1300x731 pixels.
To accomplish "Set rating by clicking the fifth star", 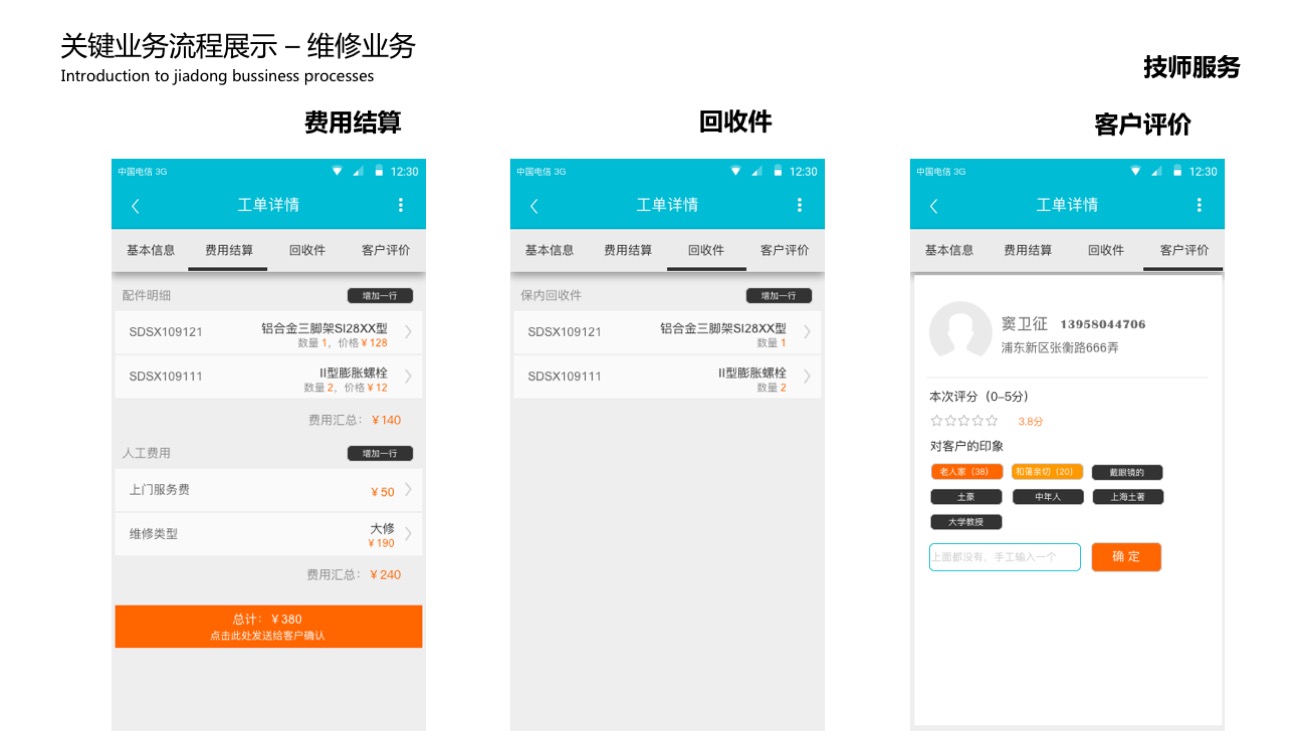I will click(992, 421).
